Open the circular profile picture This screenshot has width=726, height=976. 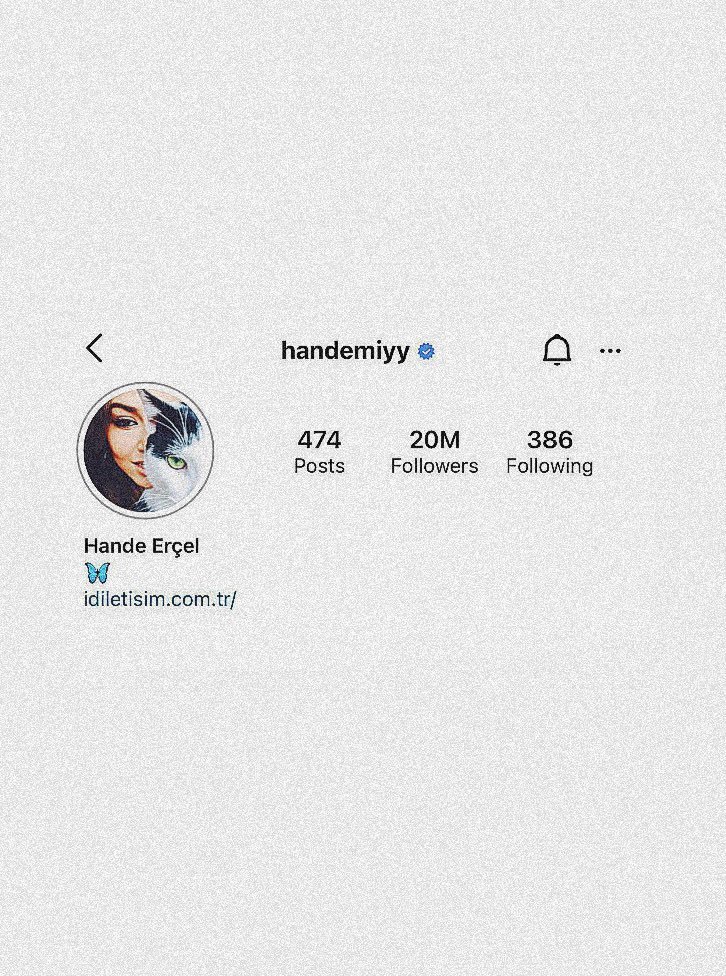click(x=146, y=450)
